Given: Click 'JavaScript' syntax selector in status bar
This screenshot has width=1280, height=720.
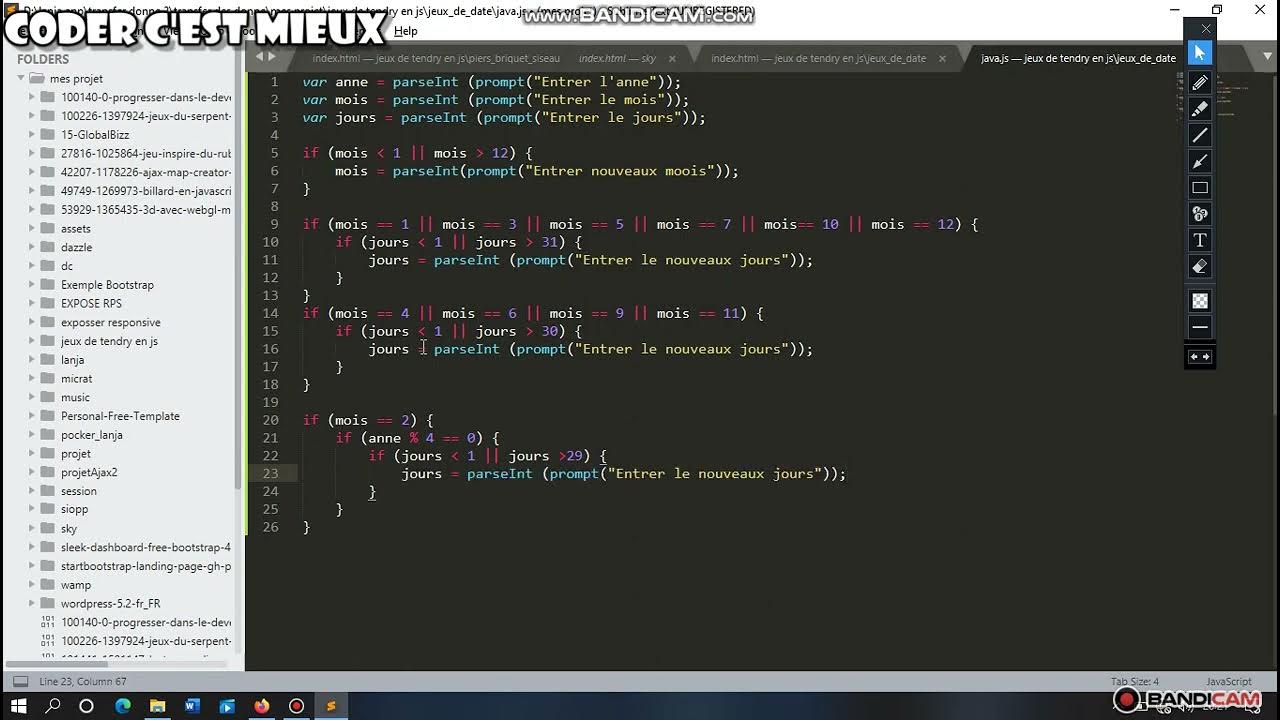Looking at the screenshot, I should point(1229,682).
